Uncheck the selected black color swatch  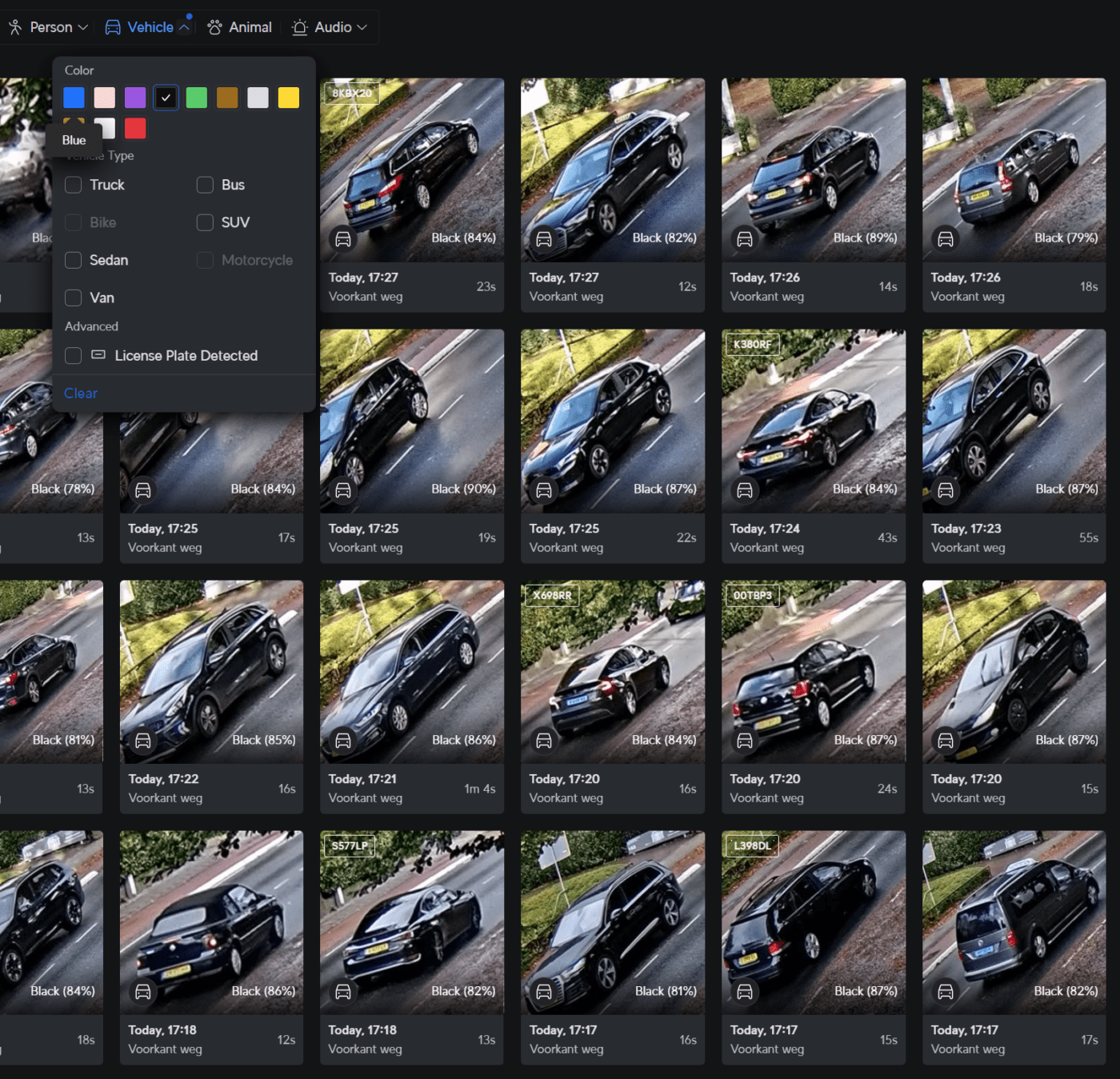coord(166,98)
